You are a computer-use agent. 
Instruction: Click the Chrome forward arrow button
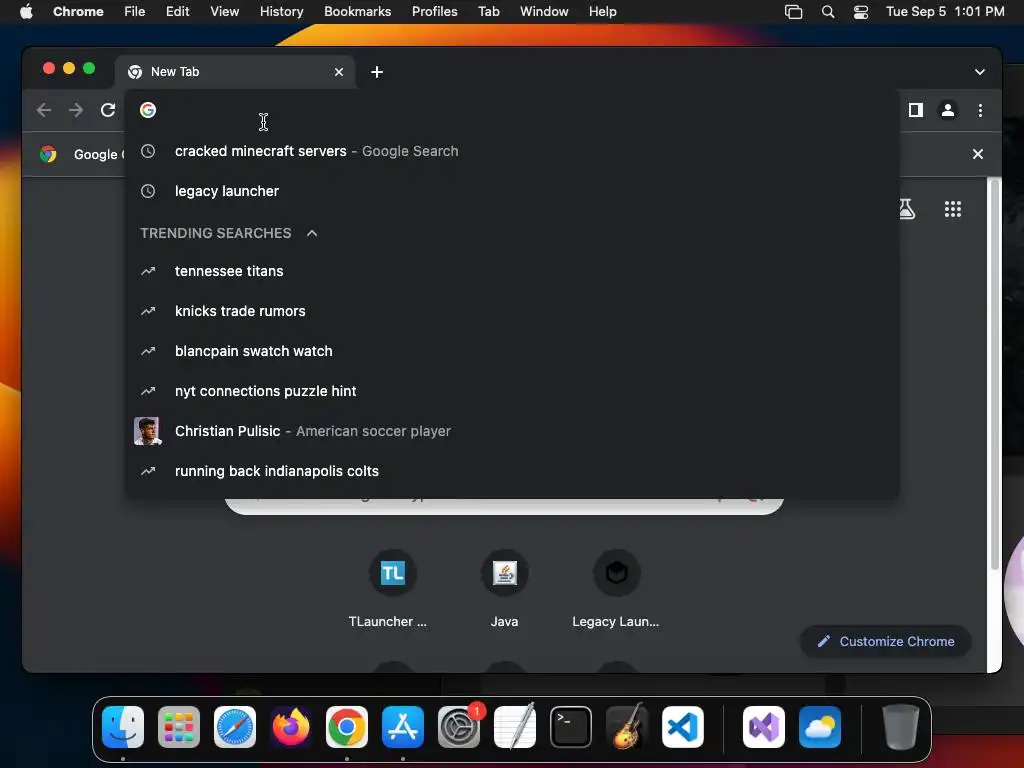[x=76, y=110]
